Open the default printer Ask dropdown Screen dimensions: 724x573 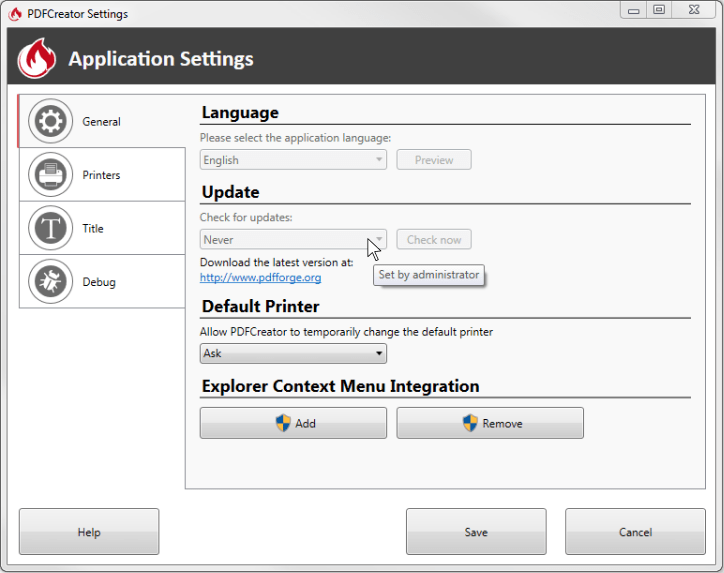click(293, 353)
